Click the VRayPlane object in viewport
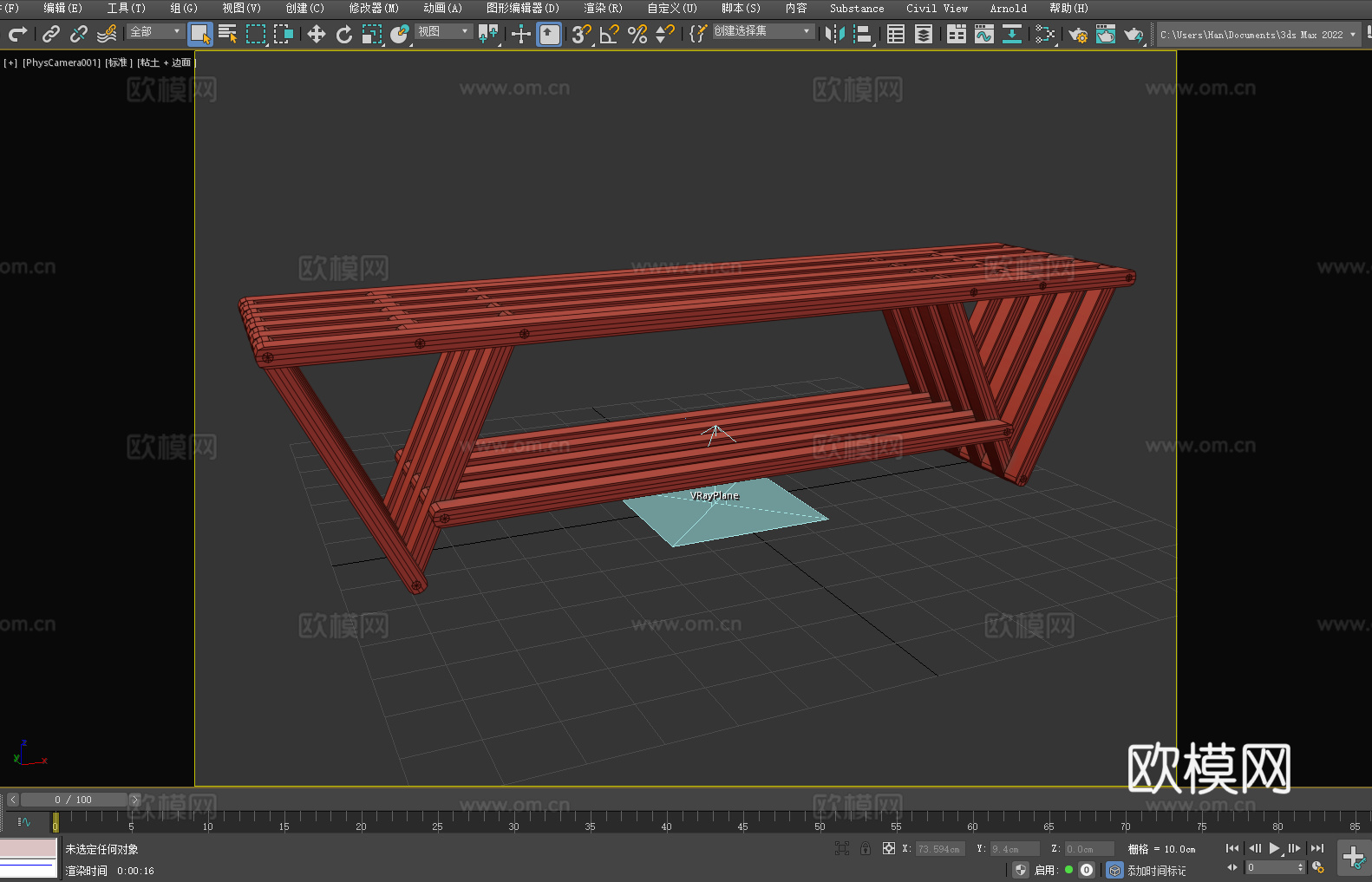1372x882 pixels. tap(725, 512)
